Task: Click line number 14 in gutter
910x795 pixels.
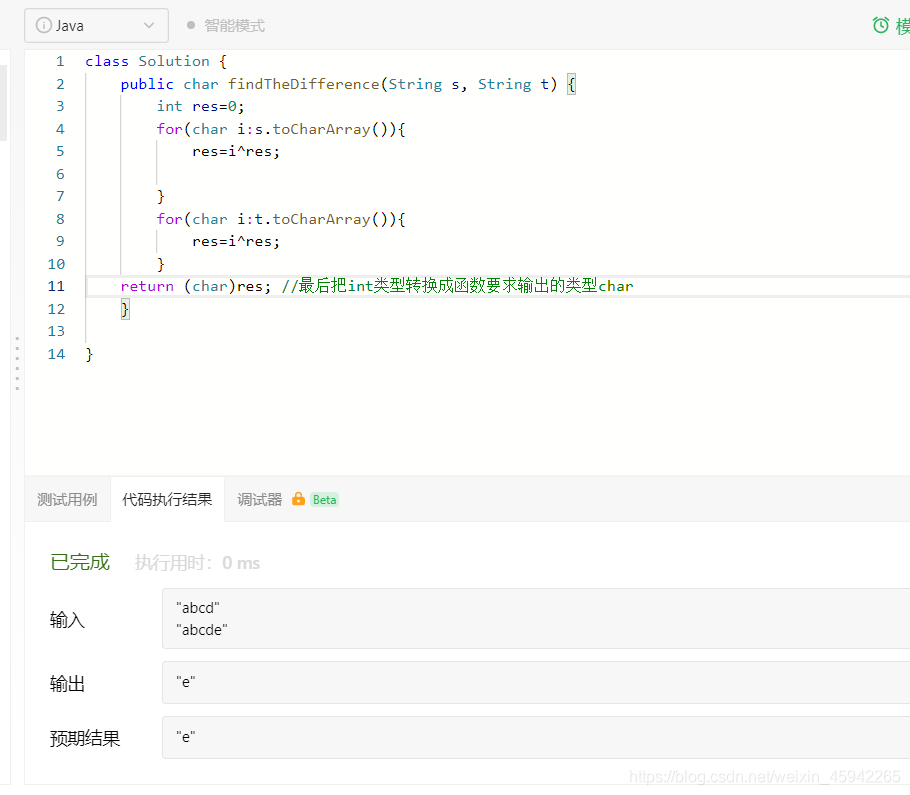Action: [56, 354]
